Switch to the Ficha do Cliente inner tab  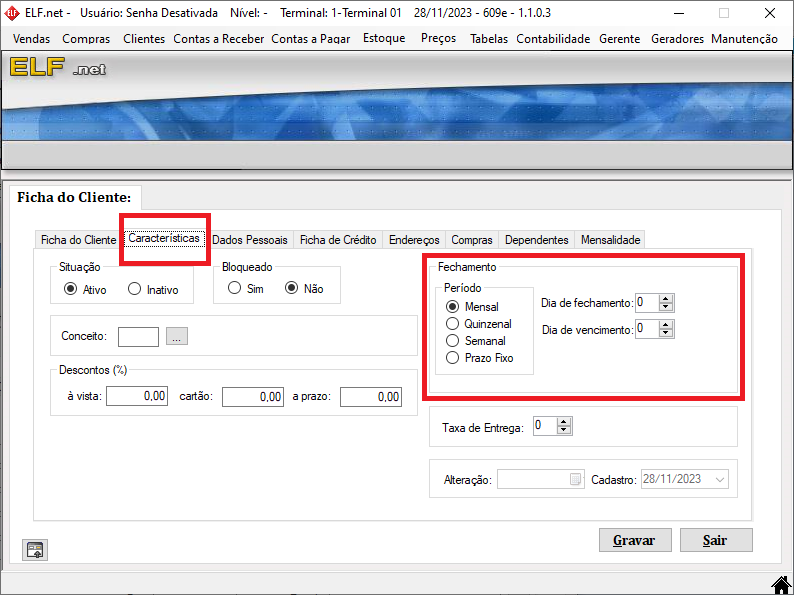click(78, 240)
